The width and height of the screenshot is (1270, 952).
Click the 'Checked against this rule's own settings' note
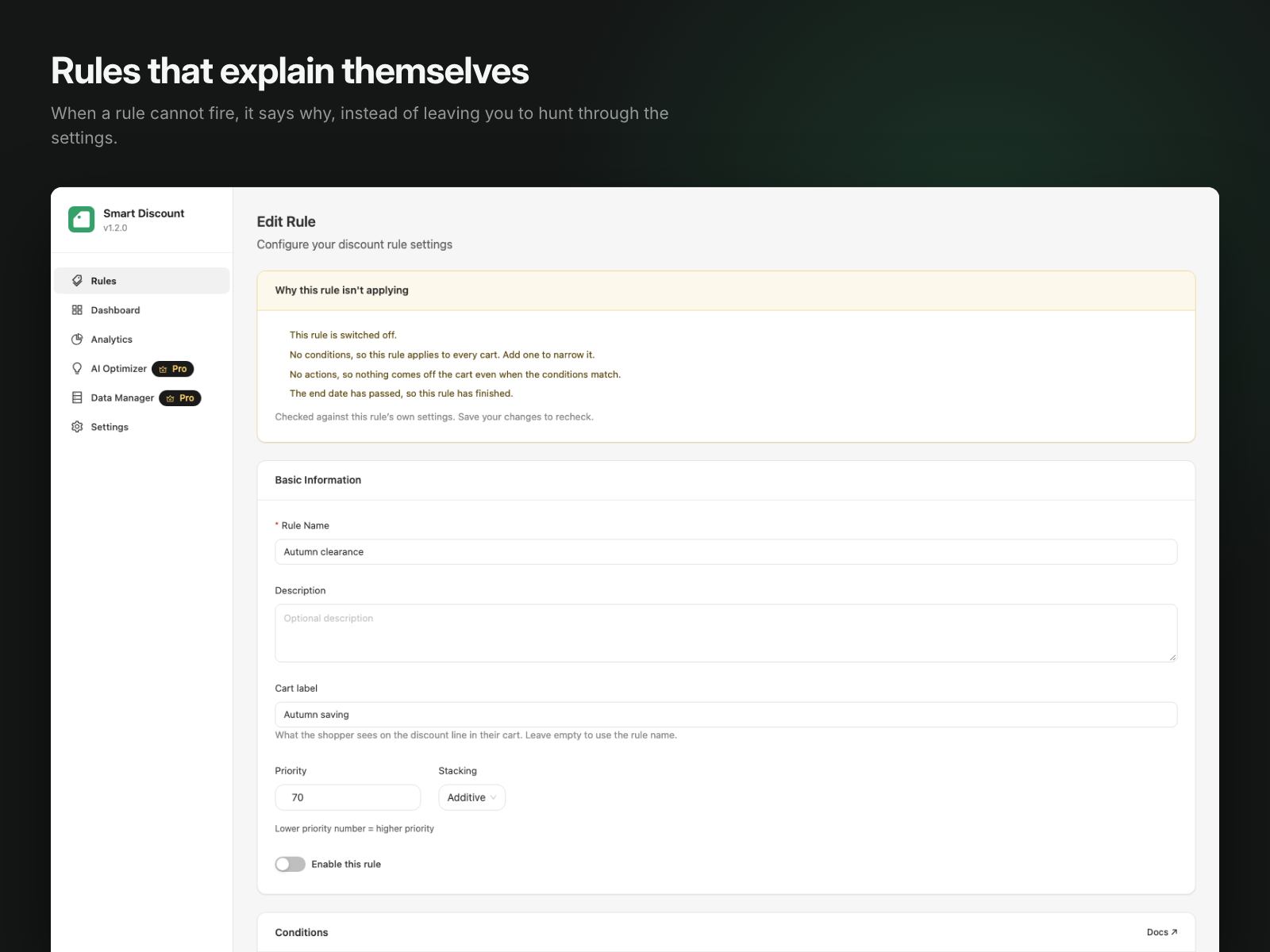[x=434, y=417]
